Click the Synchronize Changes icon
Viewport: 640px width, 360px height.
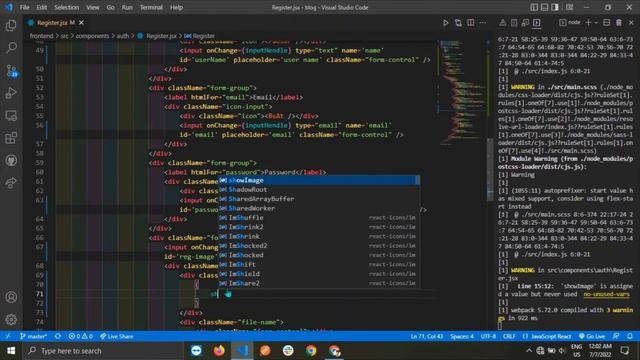point(58,336)
